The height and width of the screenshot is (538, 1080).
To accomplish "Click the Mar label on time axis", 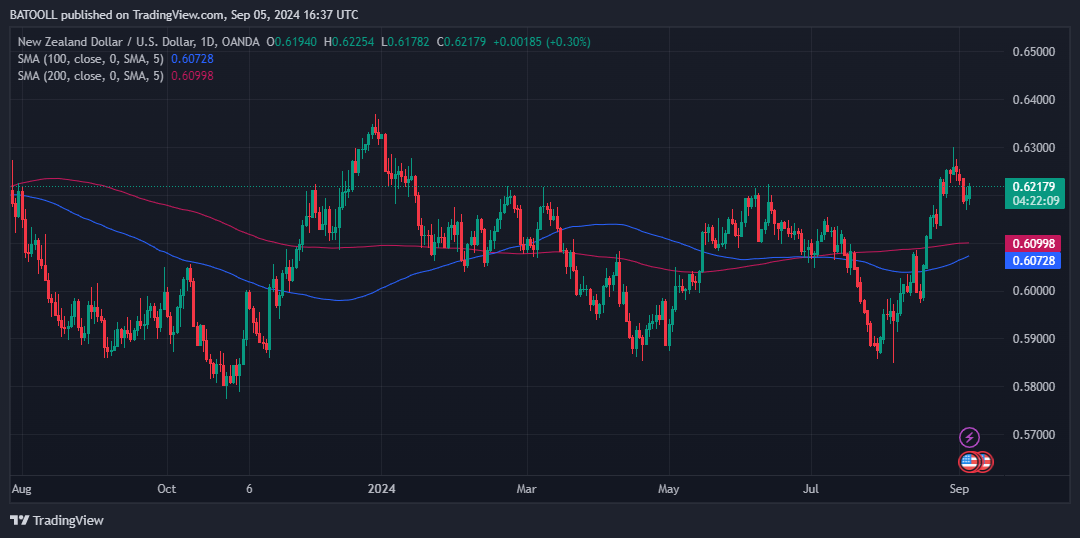I will 526,489.
